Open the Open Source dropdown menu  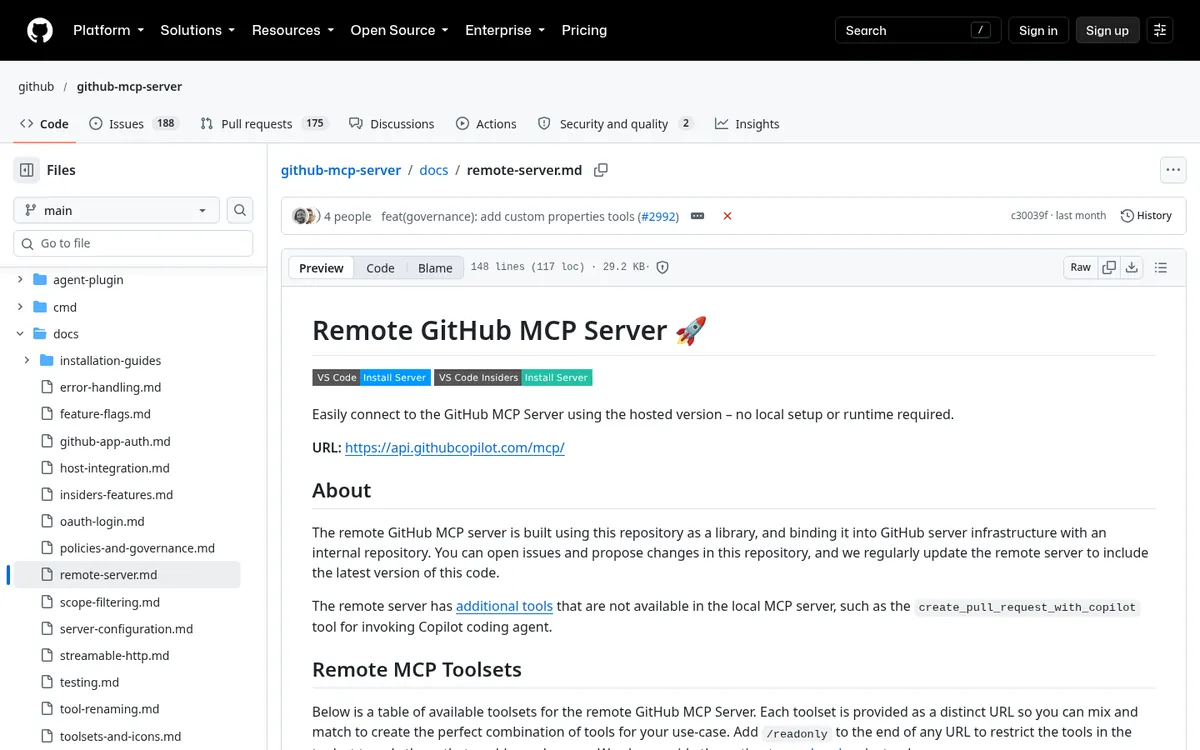click(x=400, y=30)
